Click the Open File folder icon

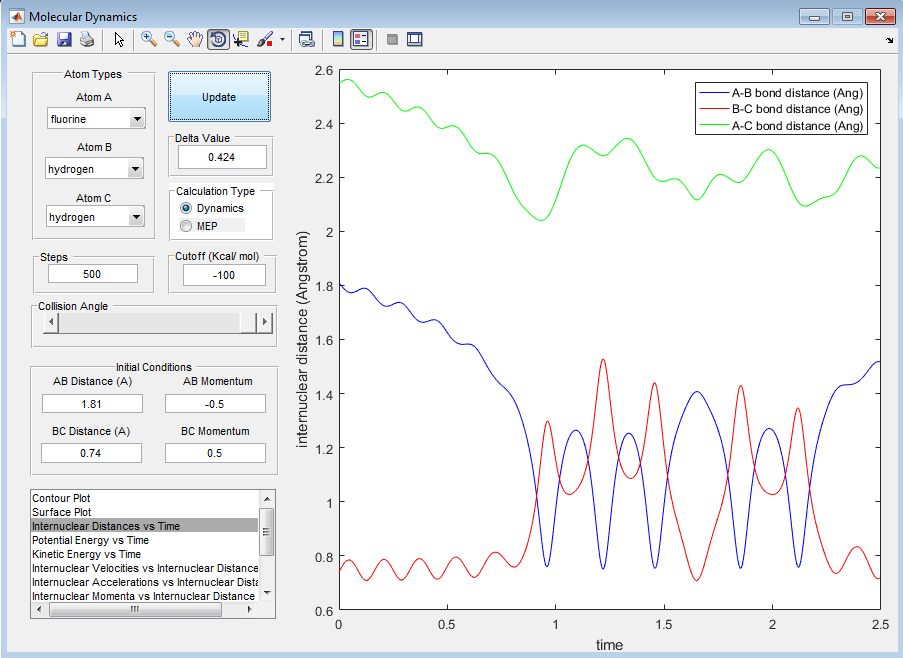coord(41,39)
